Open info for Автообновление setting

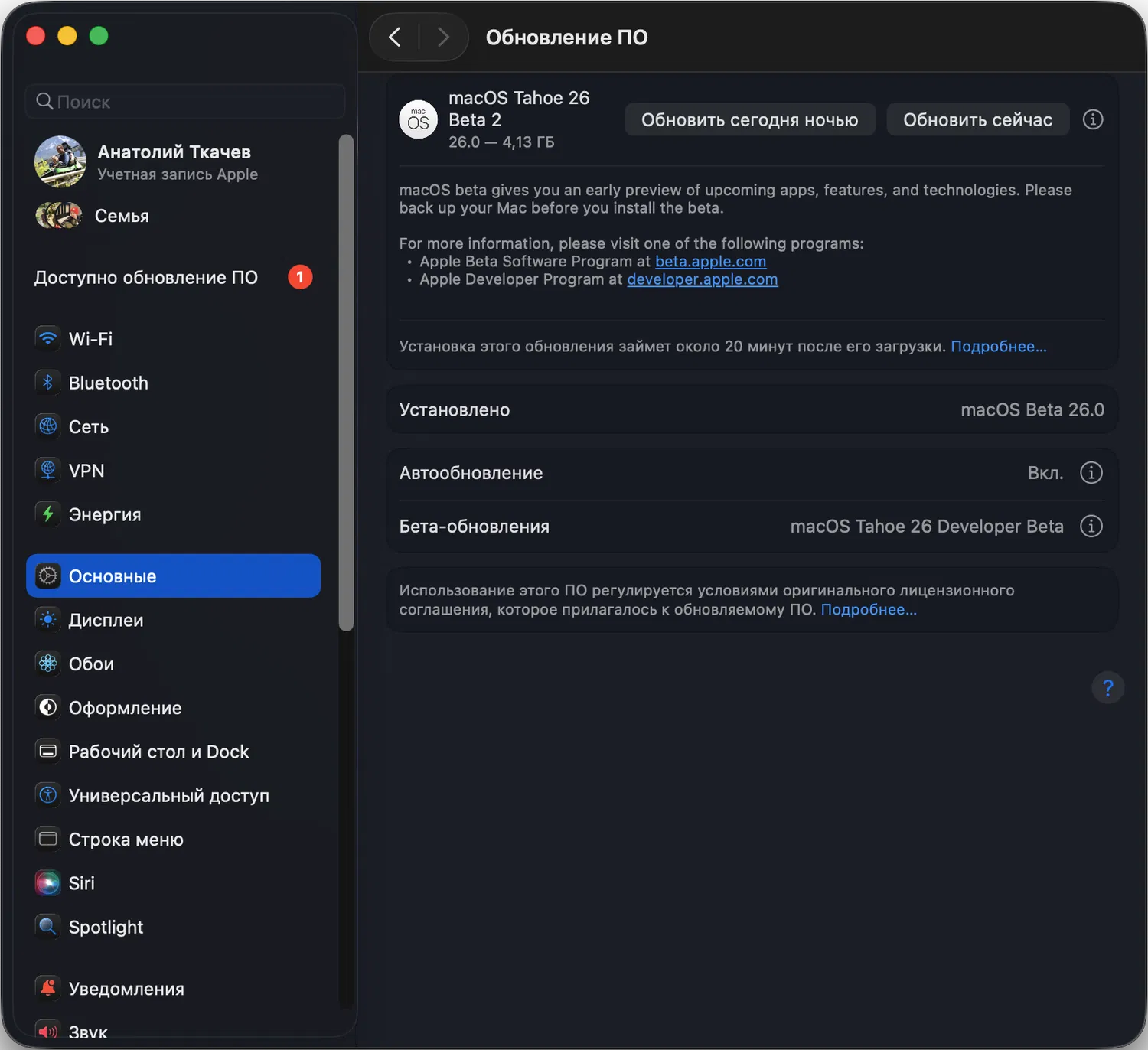click(1091, 473)
